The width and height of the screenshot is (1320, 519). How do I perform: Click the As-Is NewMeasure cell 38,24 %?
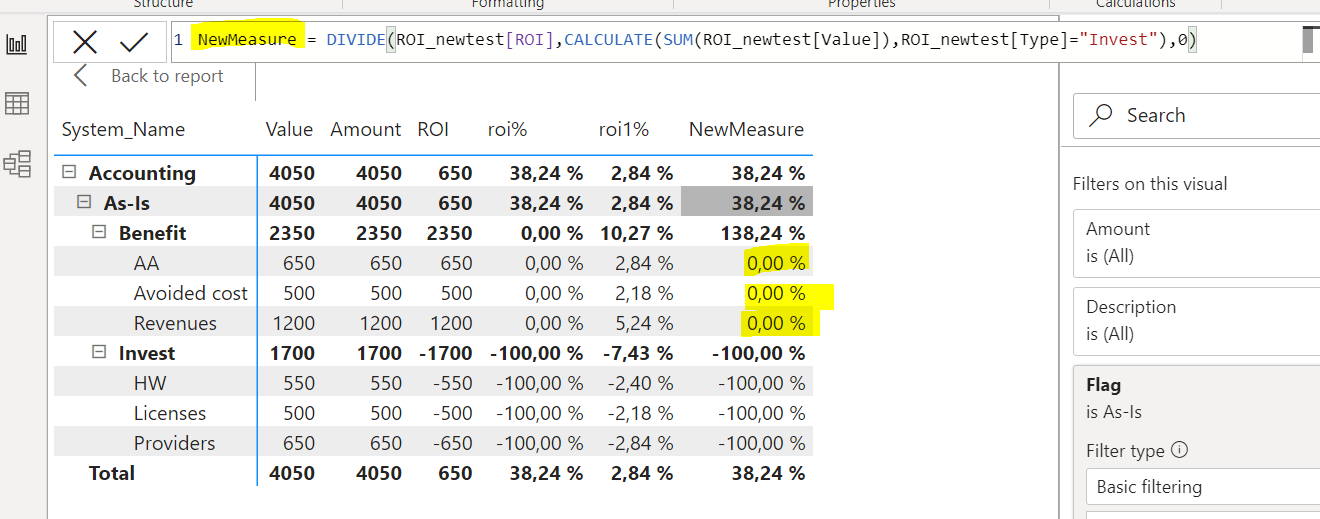pyautogui.click(x=747, y=203)
